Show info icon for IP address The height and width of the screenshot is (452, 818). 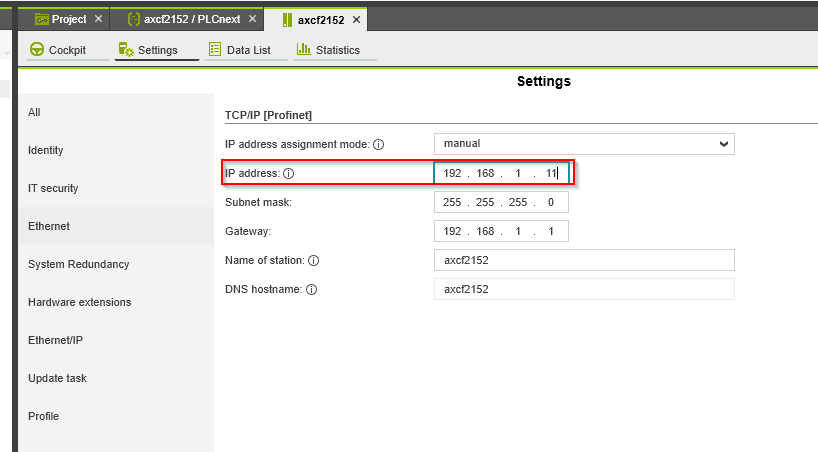[x=288, y=174]
